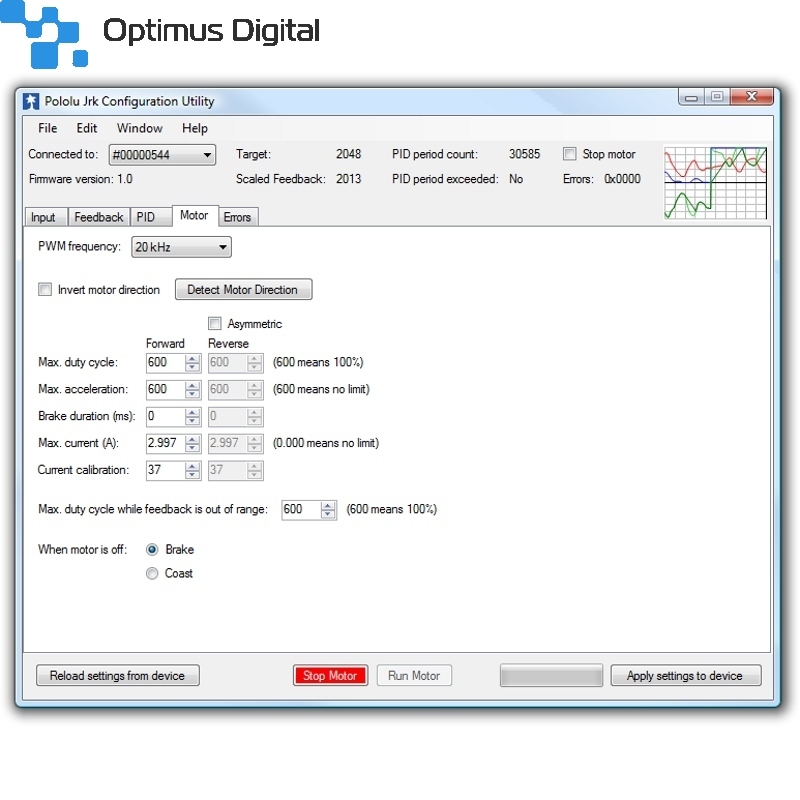The height and width of the screenshot is (800, 800).
Task: Open the PWM frequency dropdown
Action: pyautogui.click(x=181, y=247)
